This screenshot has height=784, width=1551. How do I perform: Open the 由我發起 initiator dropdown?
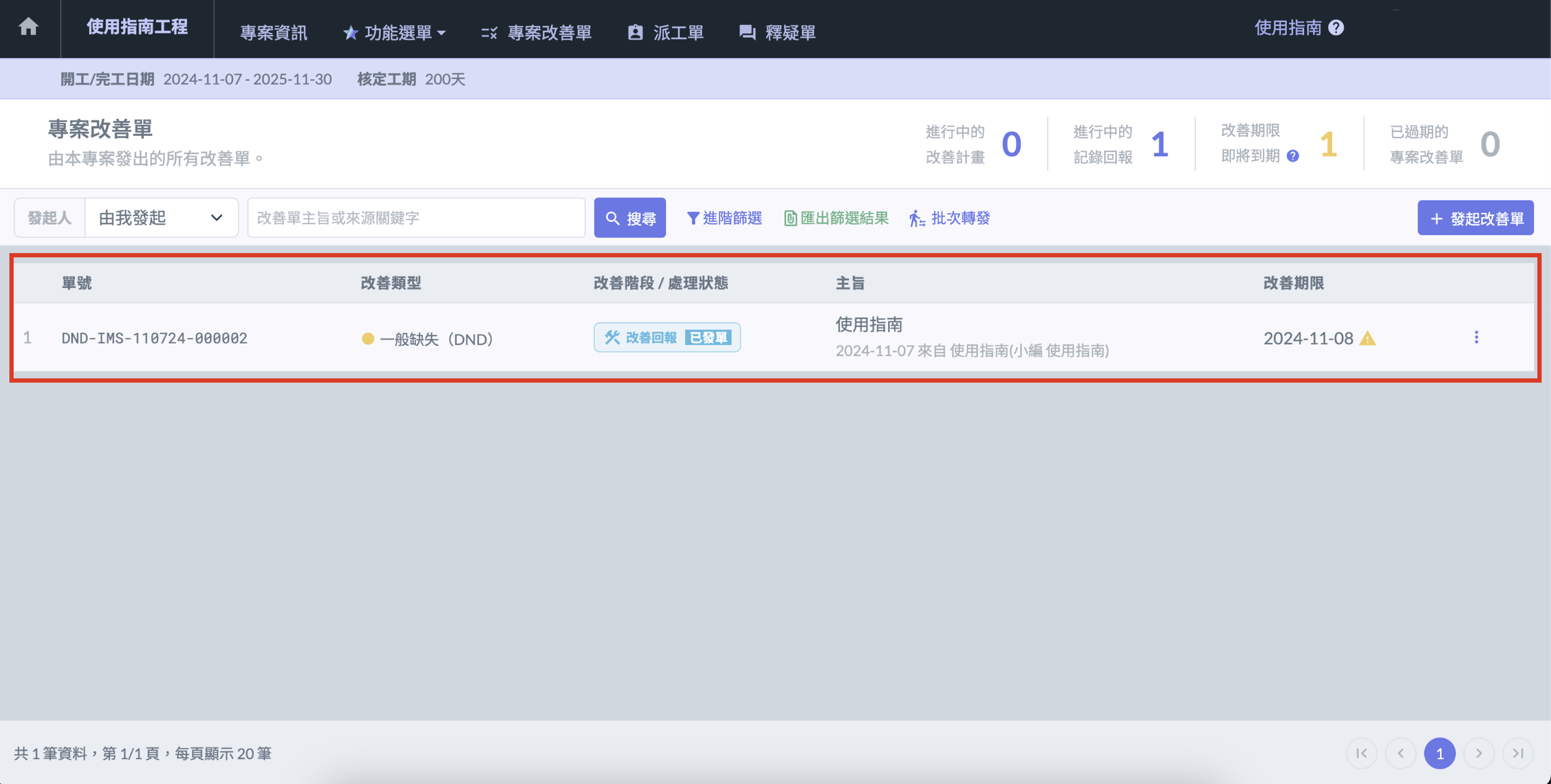(161, 218)
